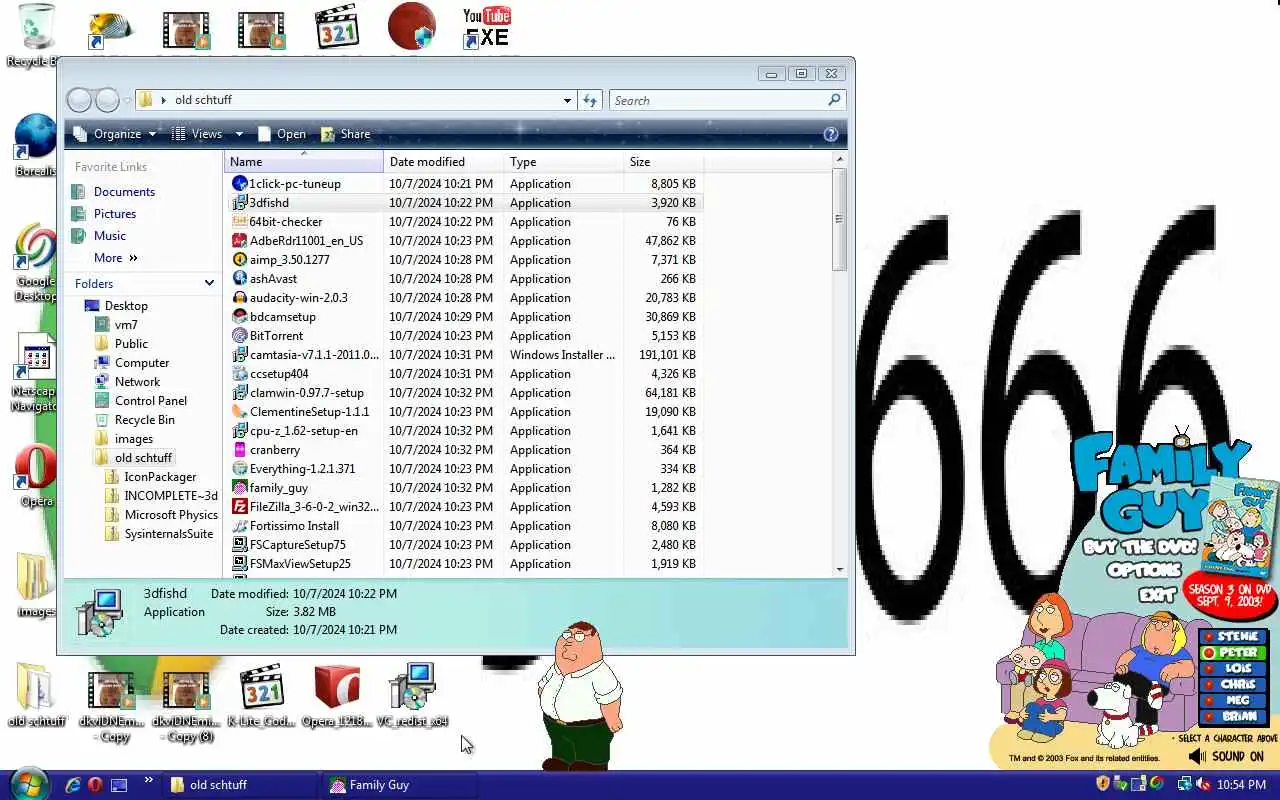Click EXIT in Family Guy widget

click(1156, 595)
